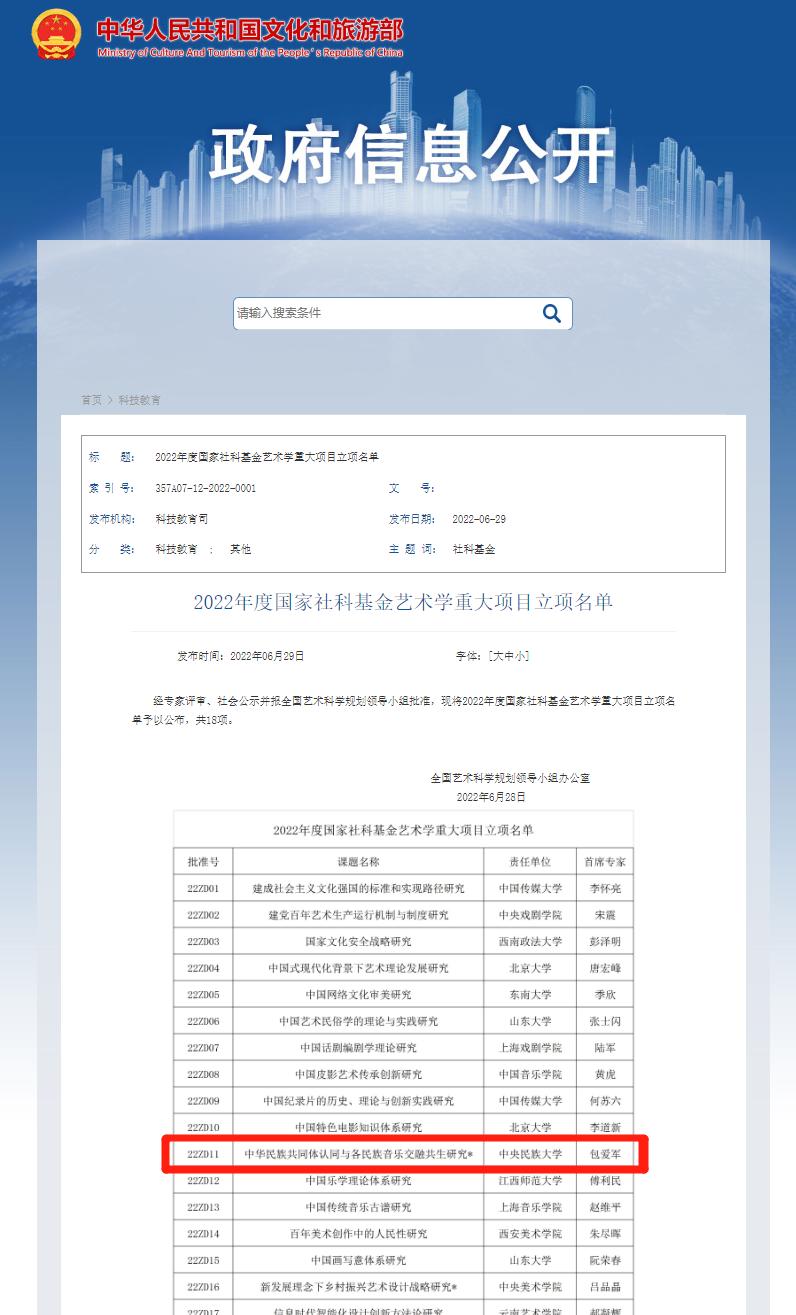The width and height of the screenshot is (796, 1315).
Task: Click index number 357A07-12-2022-0001
Action: (205, 488)
